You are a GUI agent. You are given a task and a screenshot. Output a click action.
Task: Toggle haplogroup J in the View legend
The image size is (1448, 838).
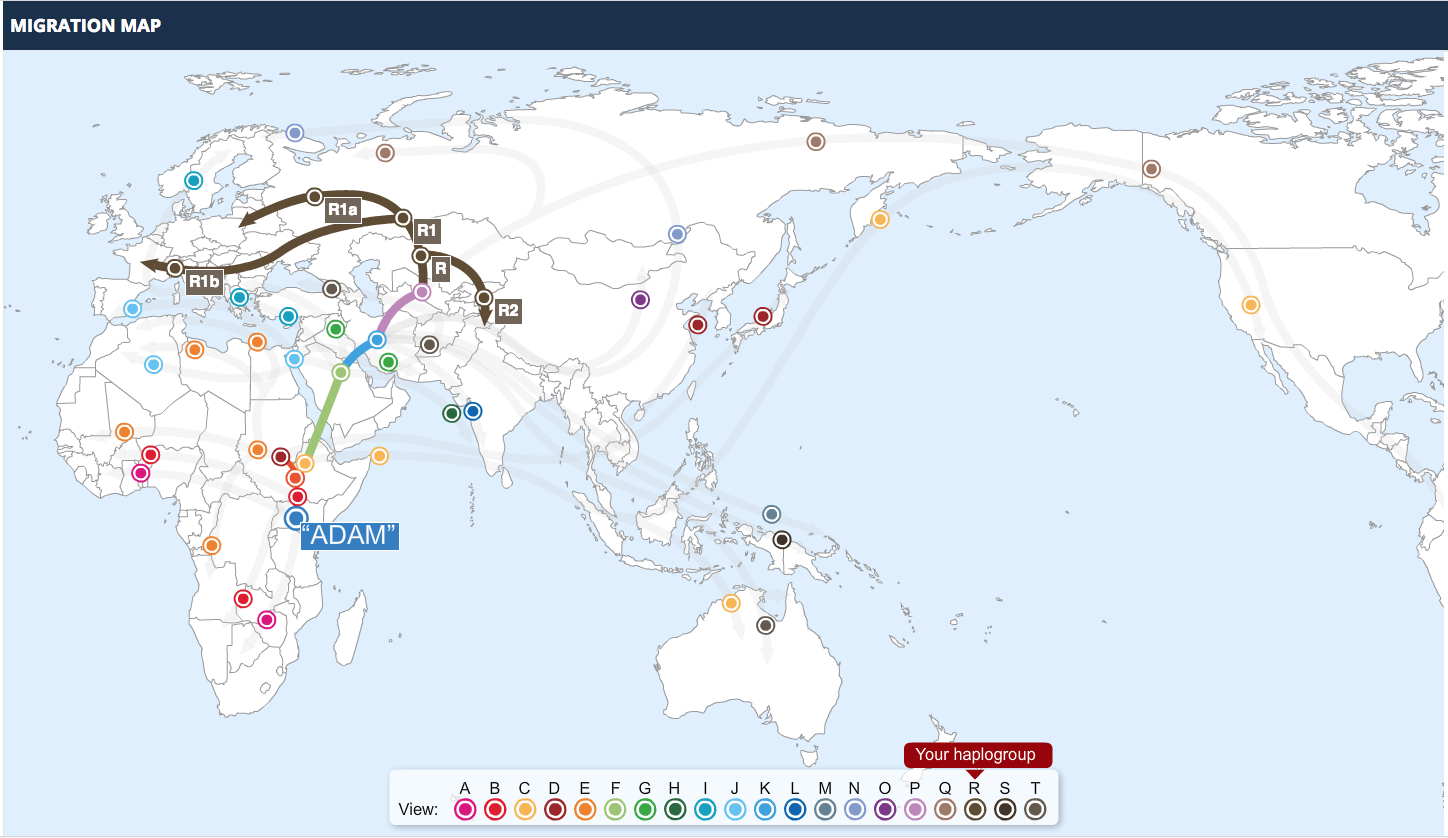tap(733, 811)
